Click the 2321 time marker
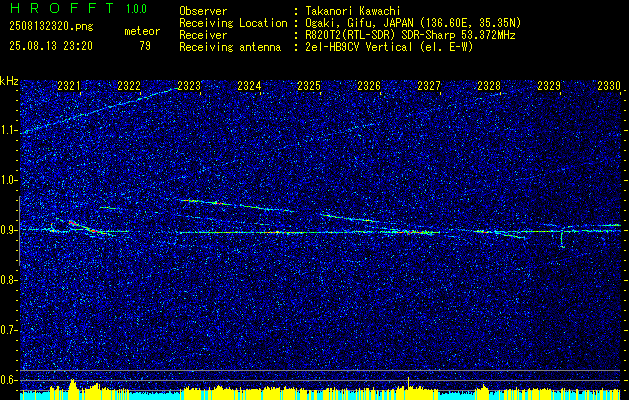This screenshot has height=400, width=629. pos(69,85)
